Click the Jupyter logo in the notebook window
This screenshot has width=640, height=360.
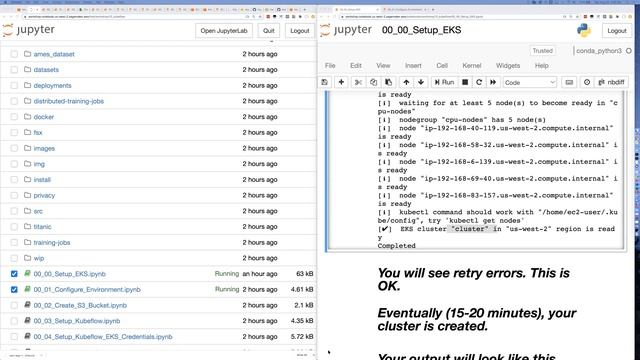(346, 30)
